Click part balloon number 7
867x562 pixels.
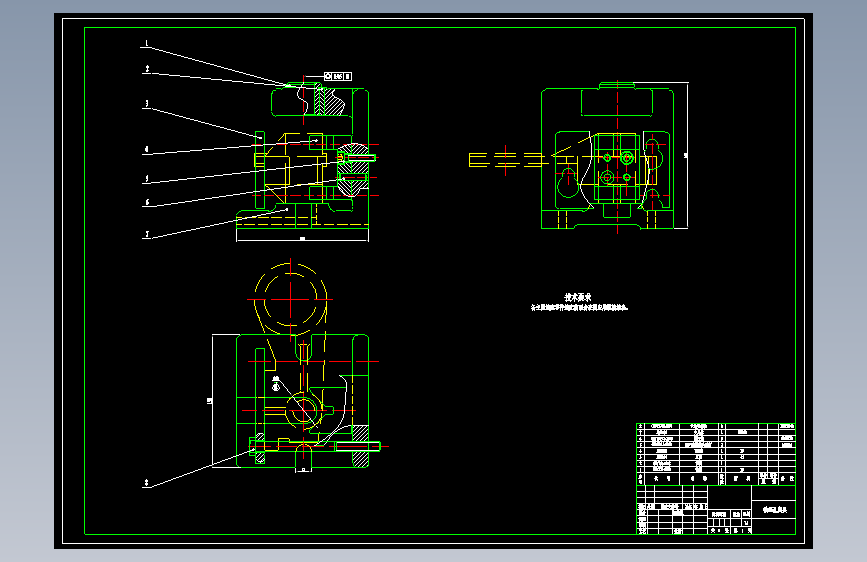[147, 234]
